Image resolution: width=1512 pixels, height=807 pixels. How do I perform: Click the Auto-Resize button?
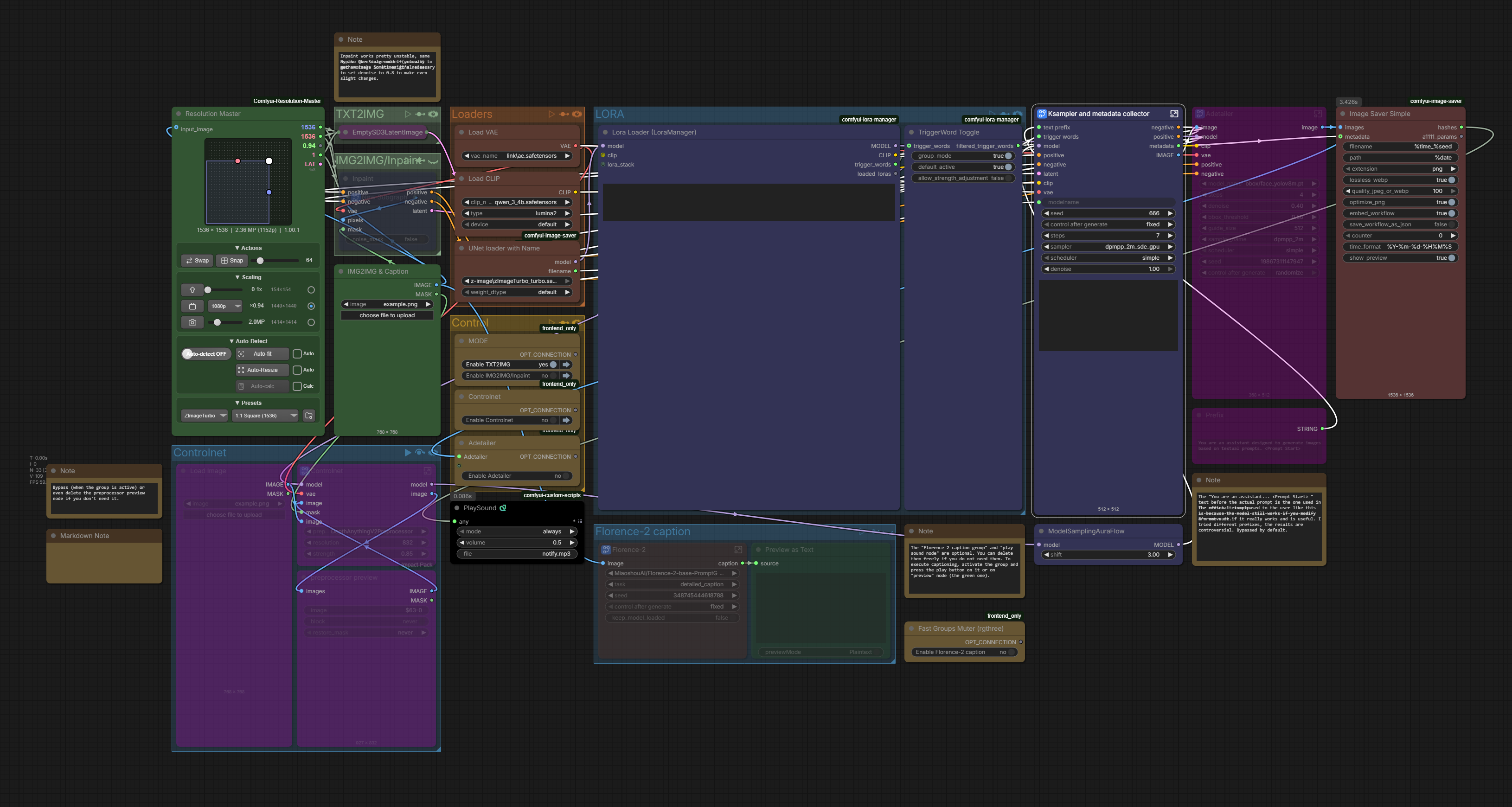(x=263, y=371)
